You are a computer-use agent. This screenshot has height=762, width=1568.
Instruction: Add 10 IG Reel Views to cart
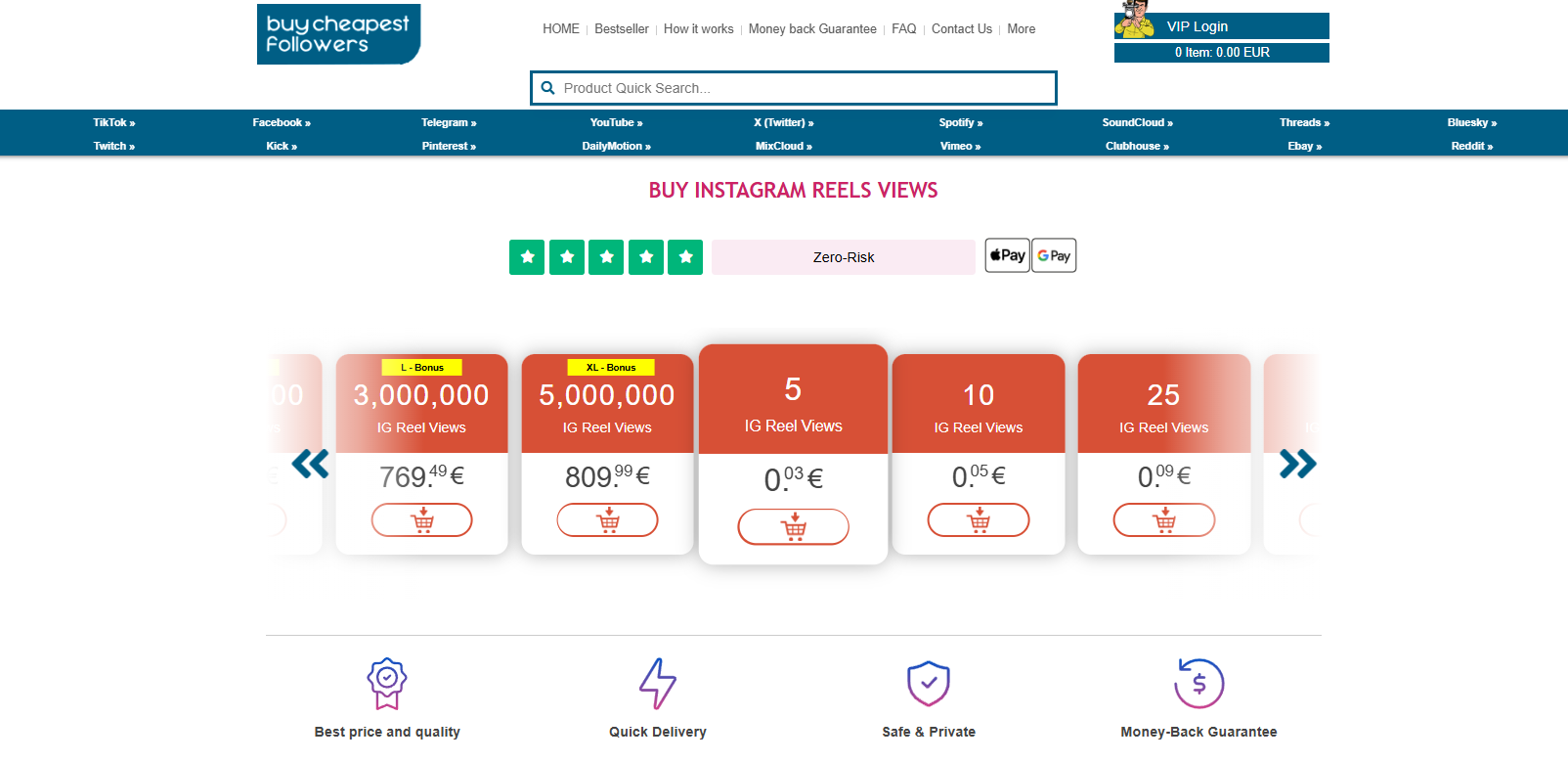point(979,520)
